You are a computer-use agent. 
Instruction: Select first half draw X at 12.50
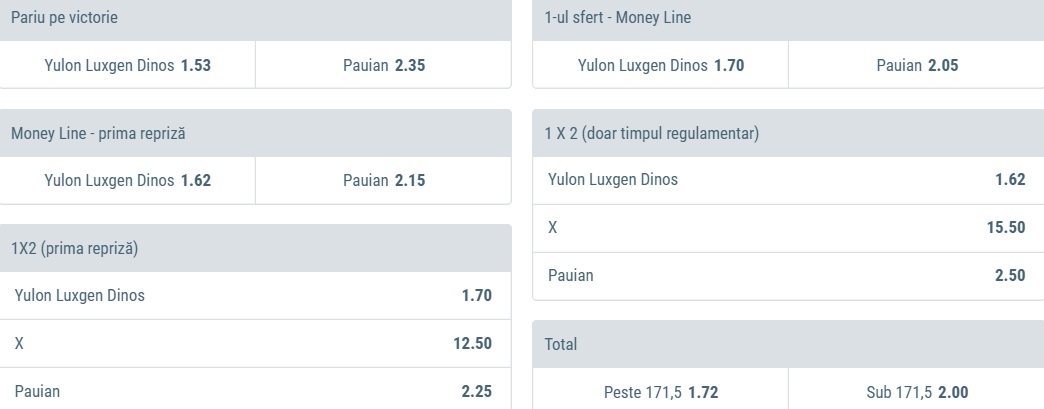(255, 343)
